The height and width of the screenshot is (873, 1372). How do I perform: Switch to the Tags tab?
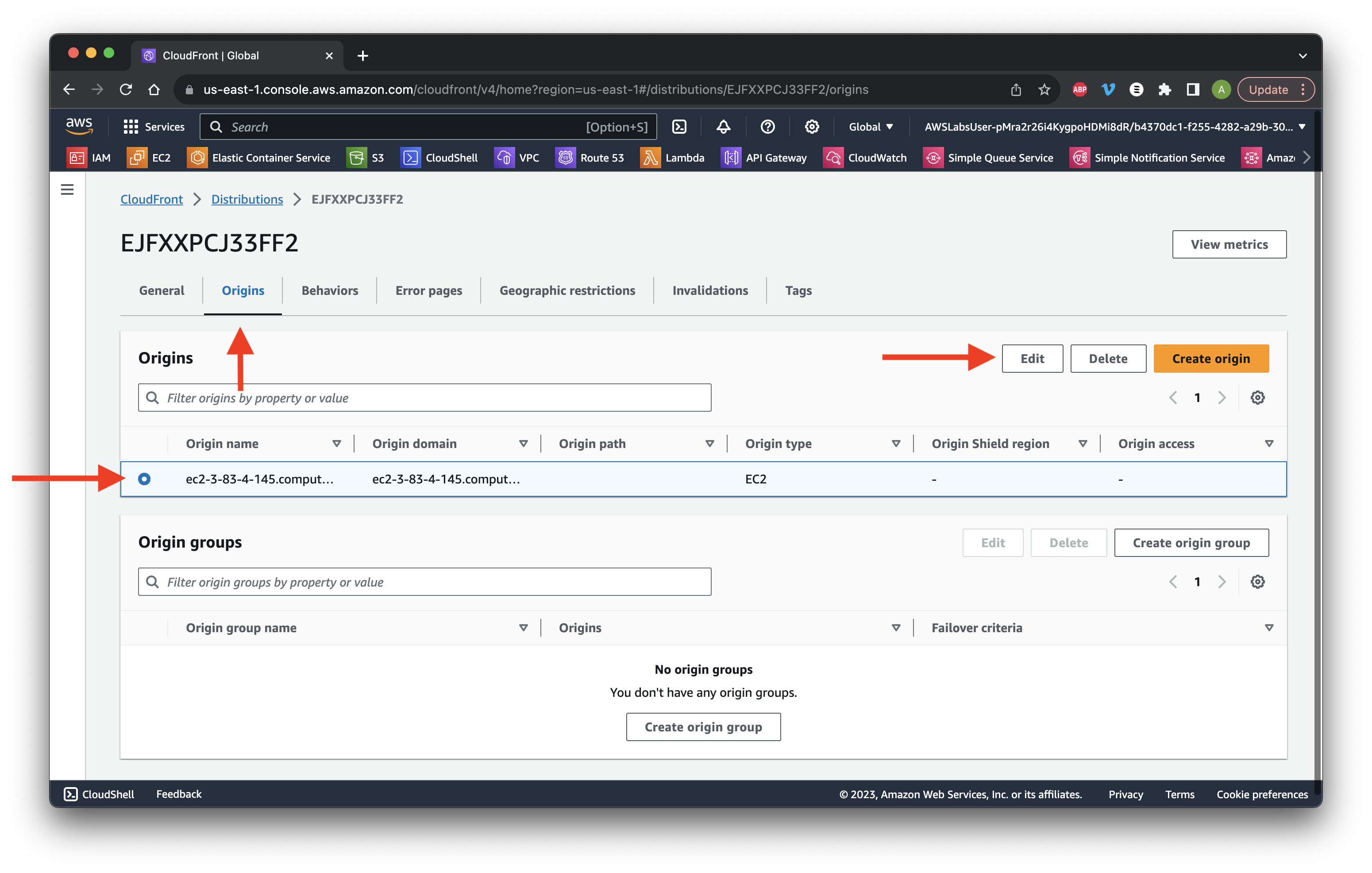[x=798, y=290]
